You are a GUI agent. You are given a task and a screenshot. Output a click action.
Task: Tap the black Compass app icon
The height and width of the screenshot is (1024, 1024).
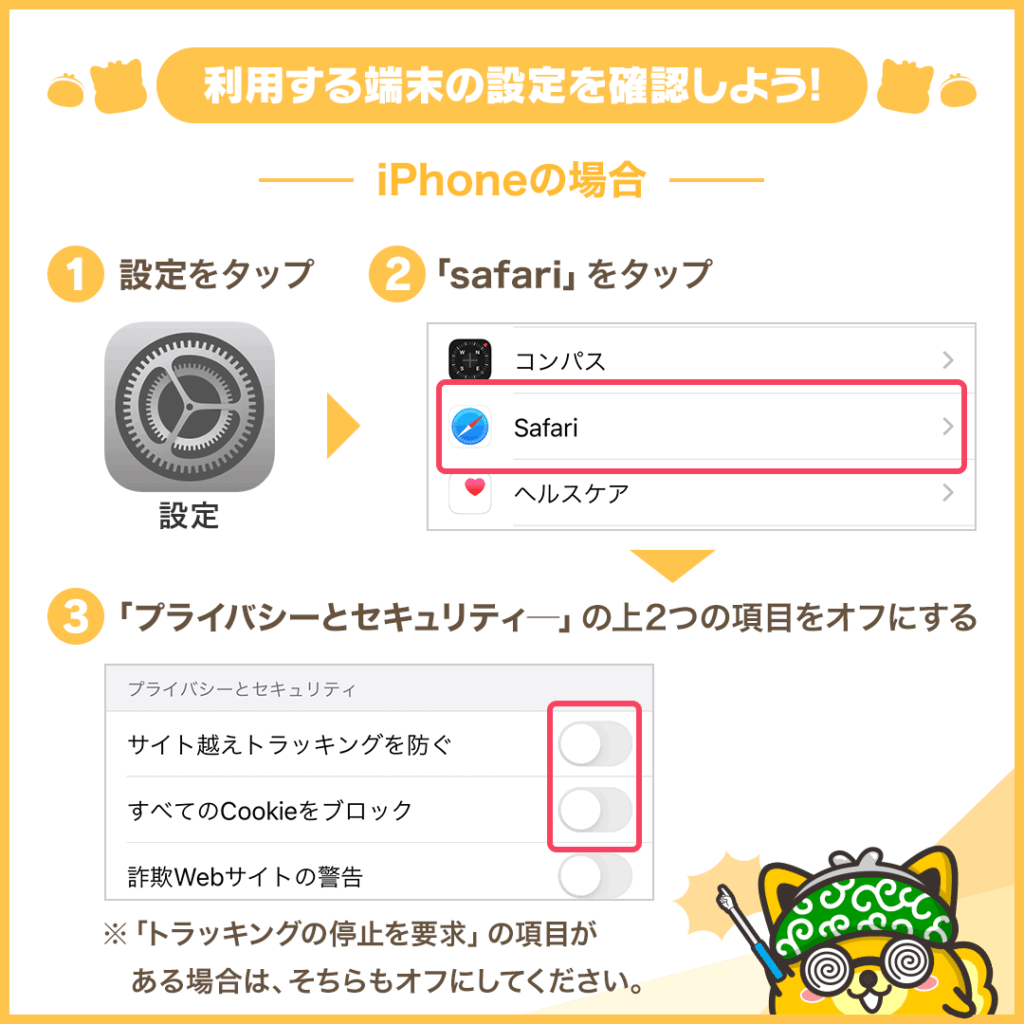pos(470,359)
